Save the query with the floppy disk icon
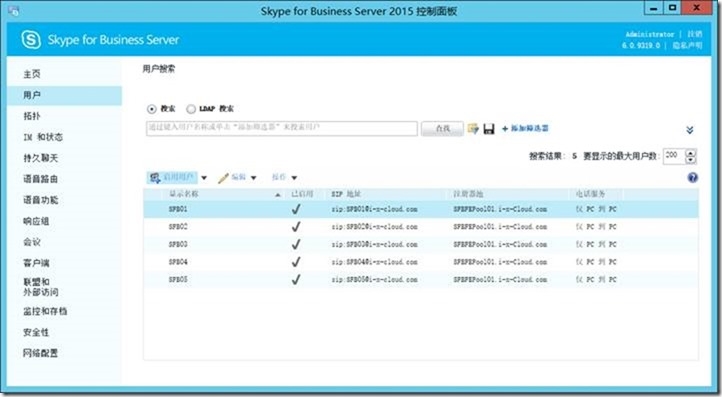The width and height of the screenshot is (722, 397). coord(489,129)
